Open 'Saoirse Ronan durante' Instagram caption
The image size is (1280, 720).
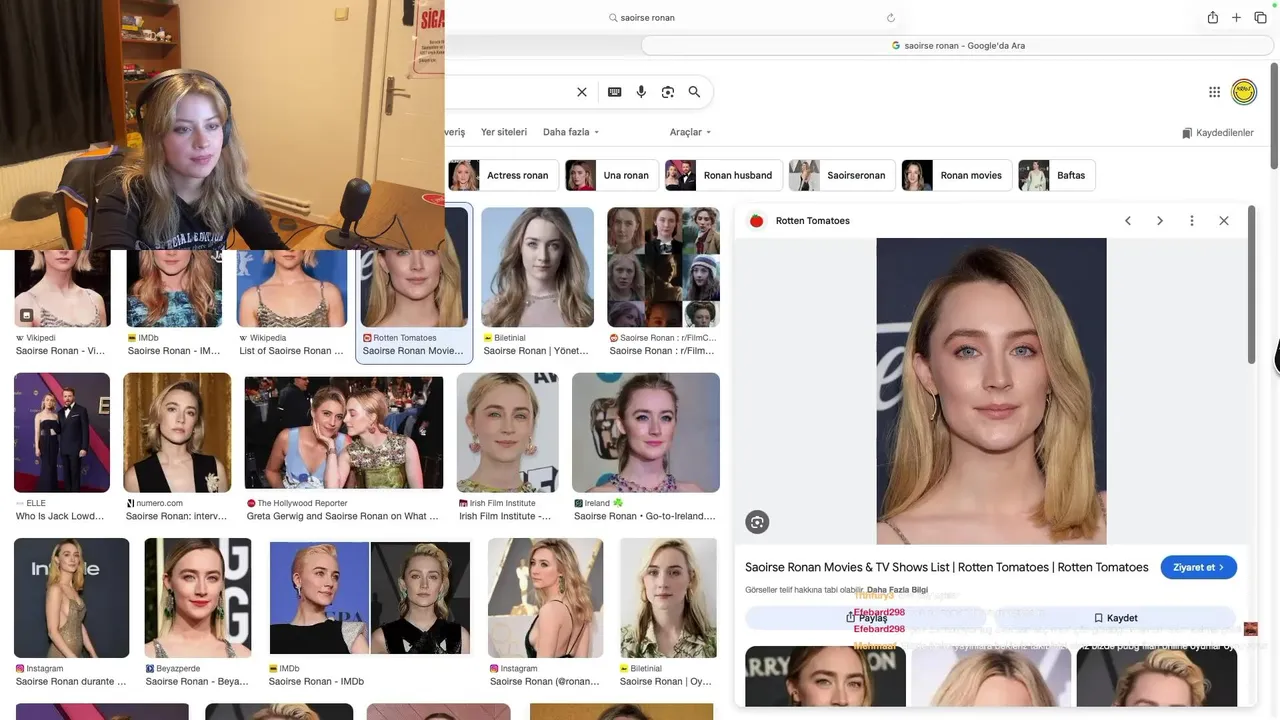(71, 682)
